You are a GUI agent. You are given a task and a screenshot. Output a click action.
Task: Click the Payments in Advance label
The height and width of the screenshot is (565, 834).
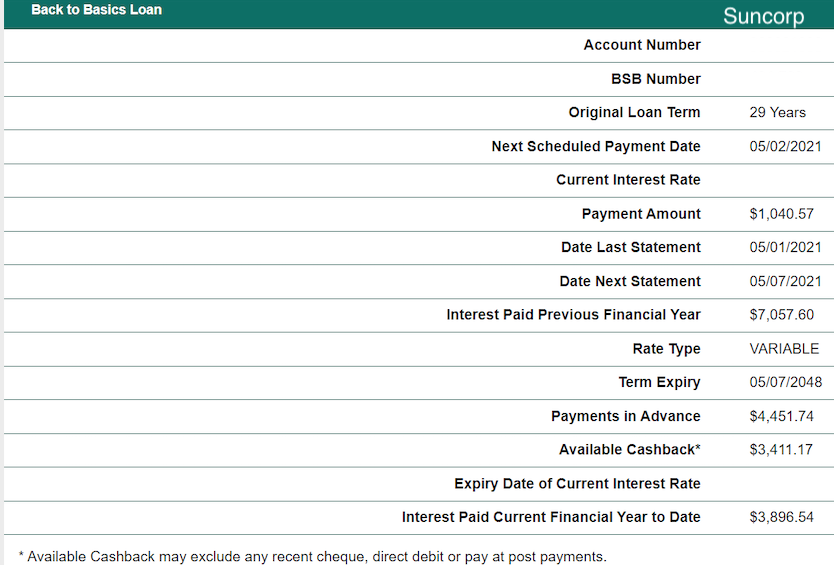(626, 416)
